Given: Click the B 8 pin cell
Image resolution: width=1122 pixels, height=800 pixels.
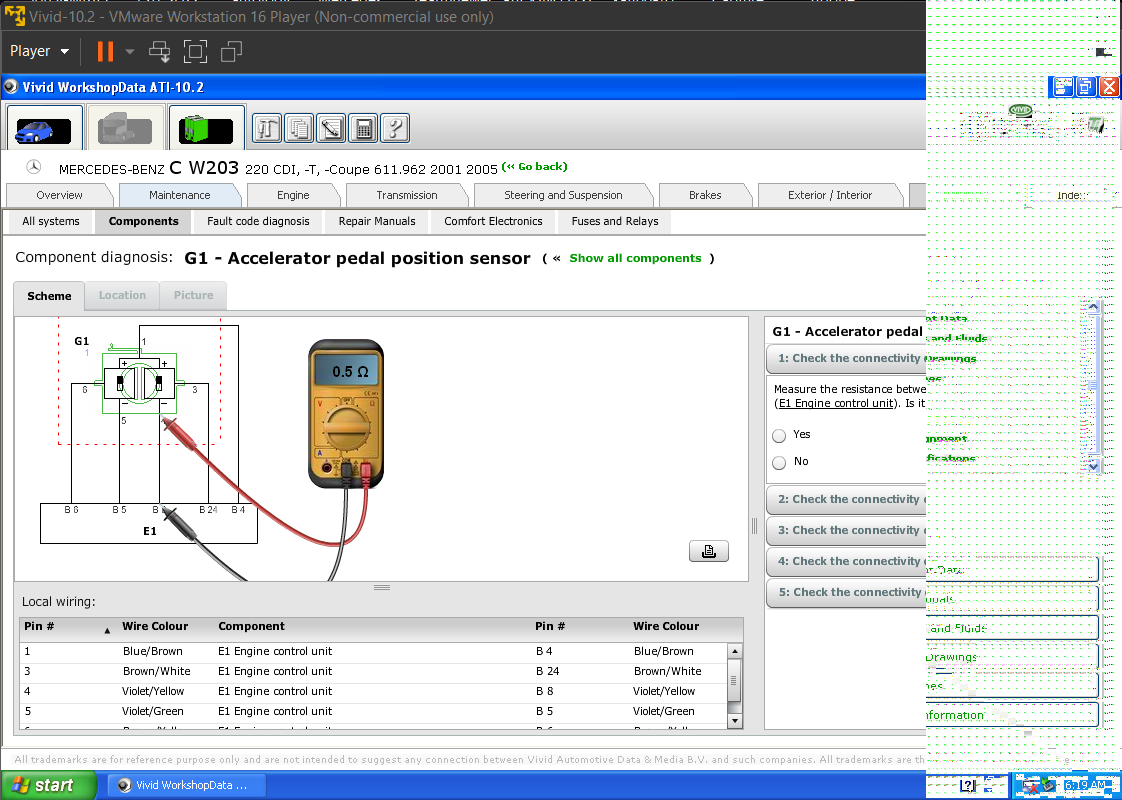Looking at the screenshot, I should [544, 692].
